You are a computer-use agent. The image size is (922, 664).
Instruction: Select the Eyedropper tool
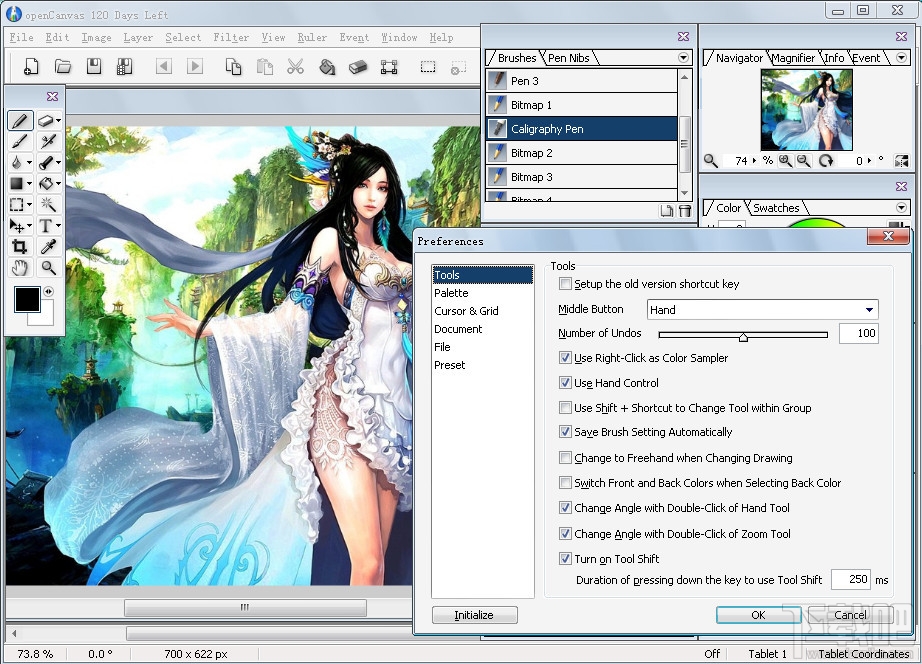click(x=50, y=244)
